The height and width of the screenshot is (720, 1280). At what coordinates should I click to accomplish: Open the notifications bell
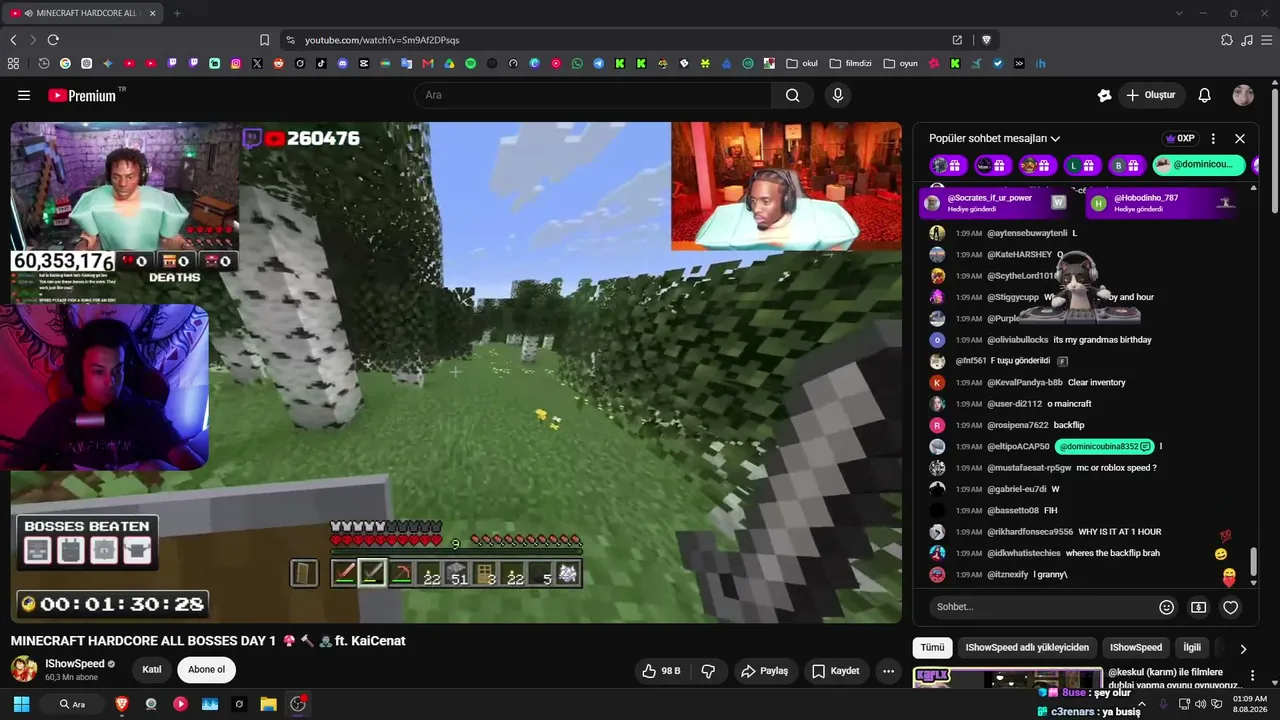coord(1205,95)
